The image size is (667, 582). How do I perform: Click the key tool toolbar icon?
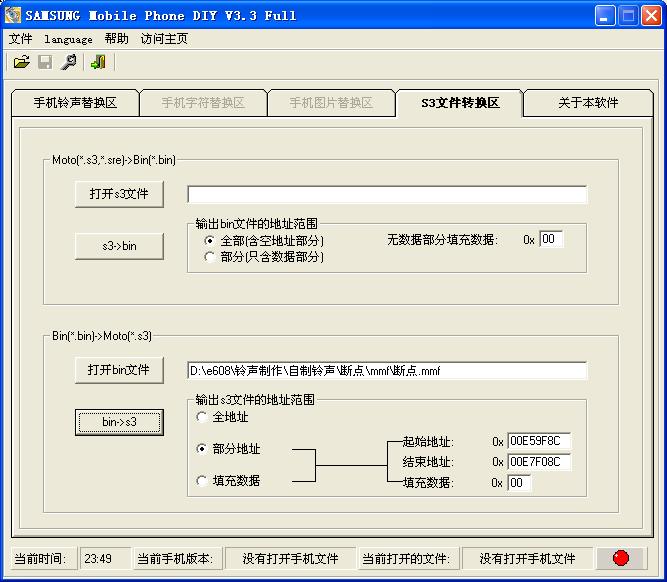point(68,62)
